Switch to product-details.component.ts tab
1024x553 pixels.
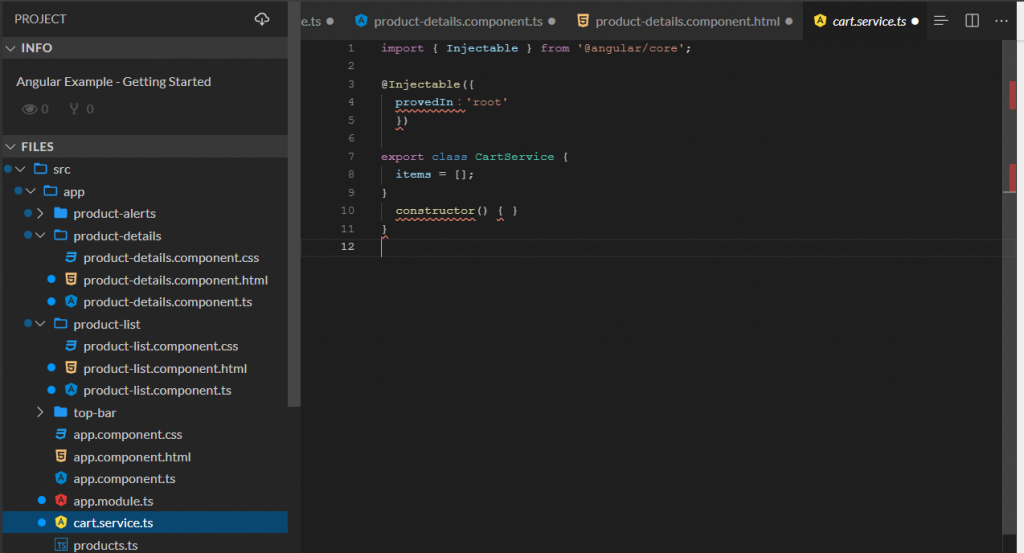tap(455, 21)
